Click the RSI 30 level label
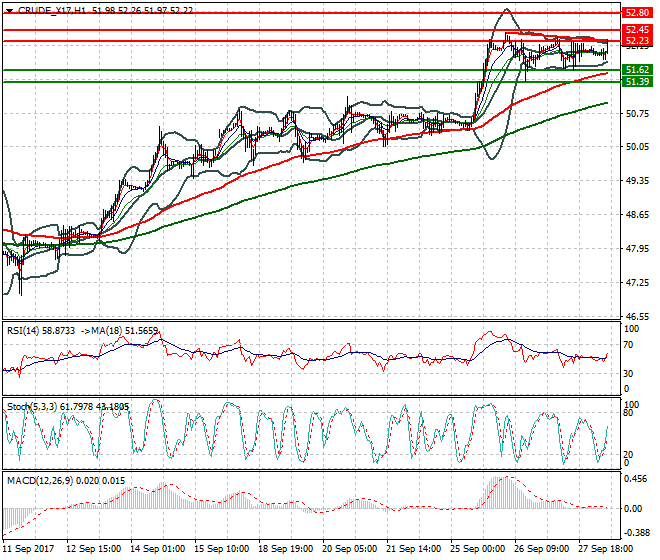 pos(628,373)
